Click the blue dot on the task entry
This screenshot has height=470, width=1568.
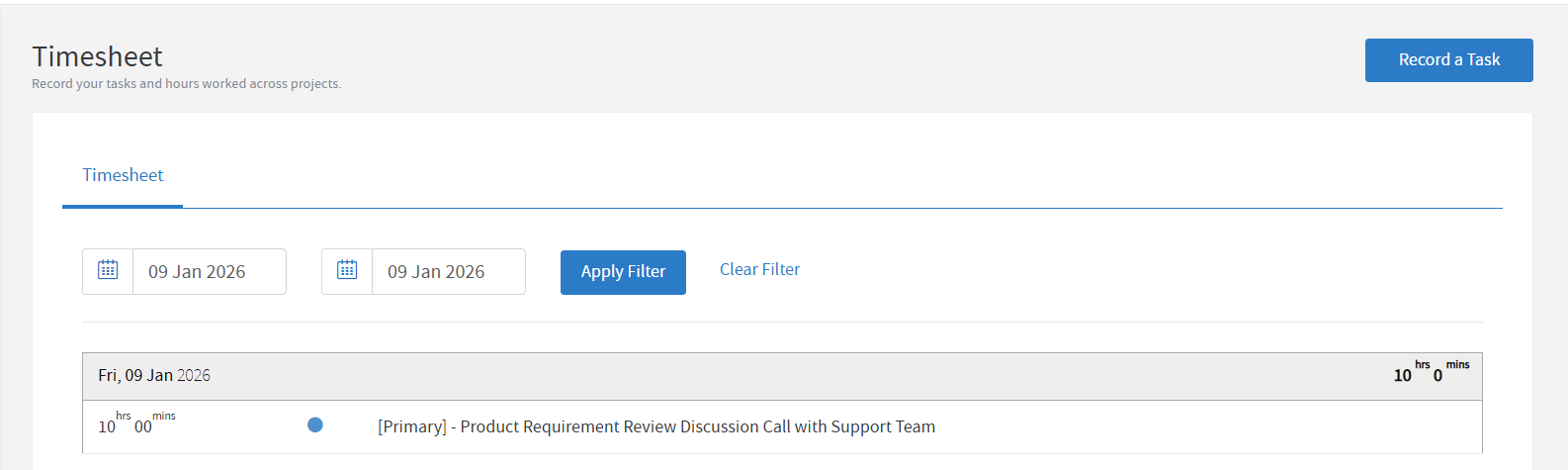[x=315, y=425]
